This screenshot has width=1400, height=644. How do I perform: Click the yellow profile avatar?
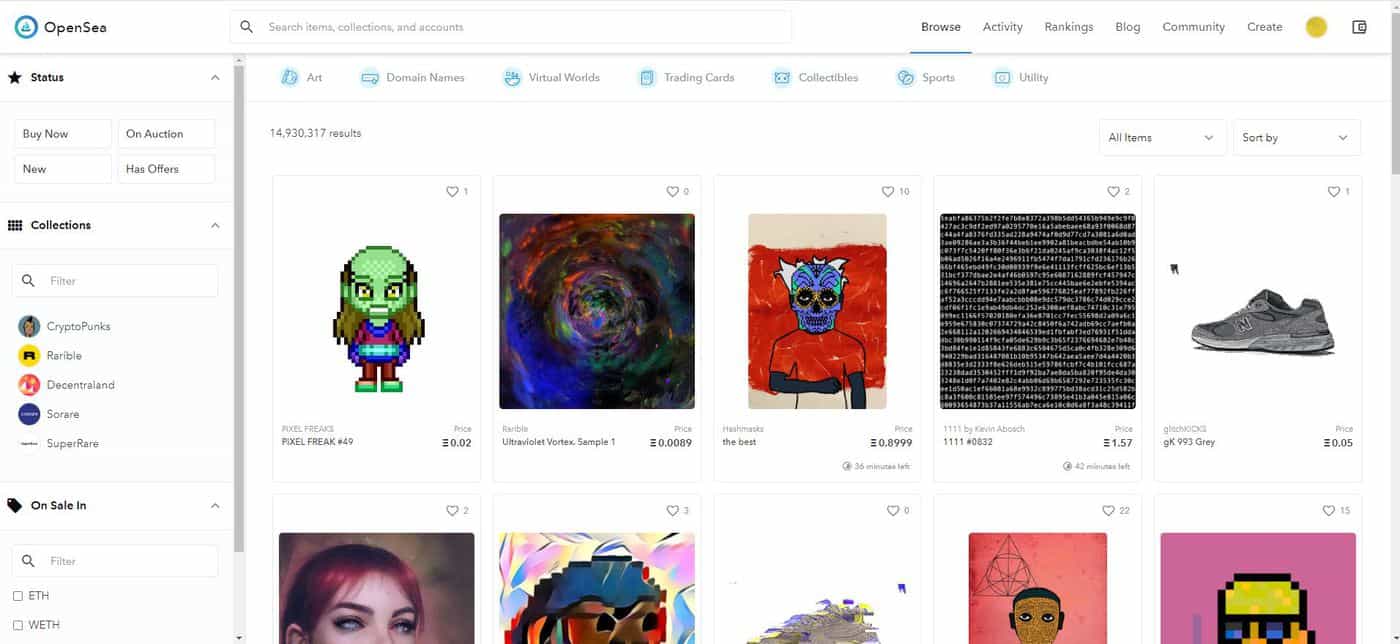coord(1316,27)
